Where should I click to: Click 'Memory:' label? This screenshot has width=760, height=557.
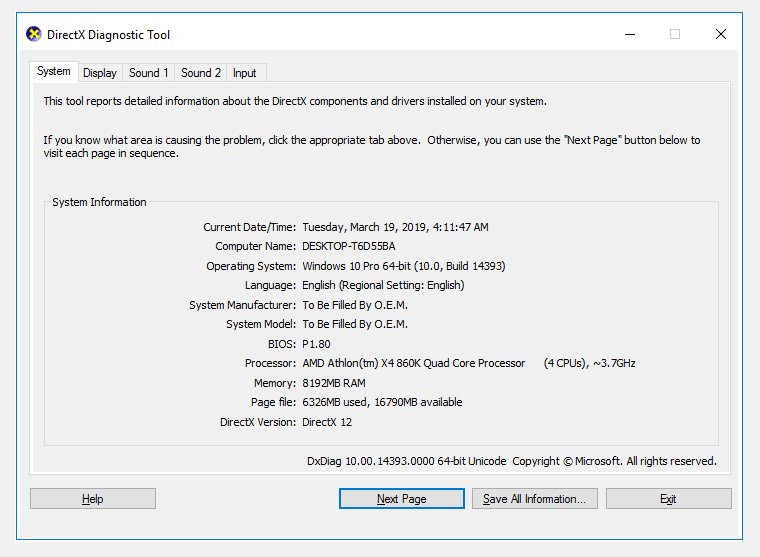point(275,383)
